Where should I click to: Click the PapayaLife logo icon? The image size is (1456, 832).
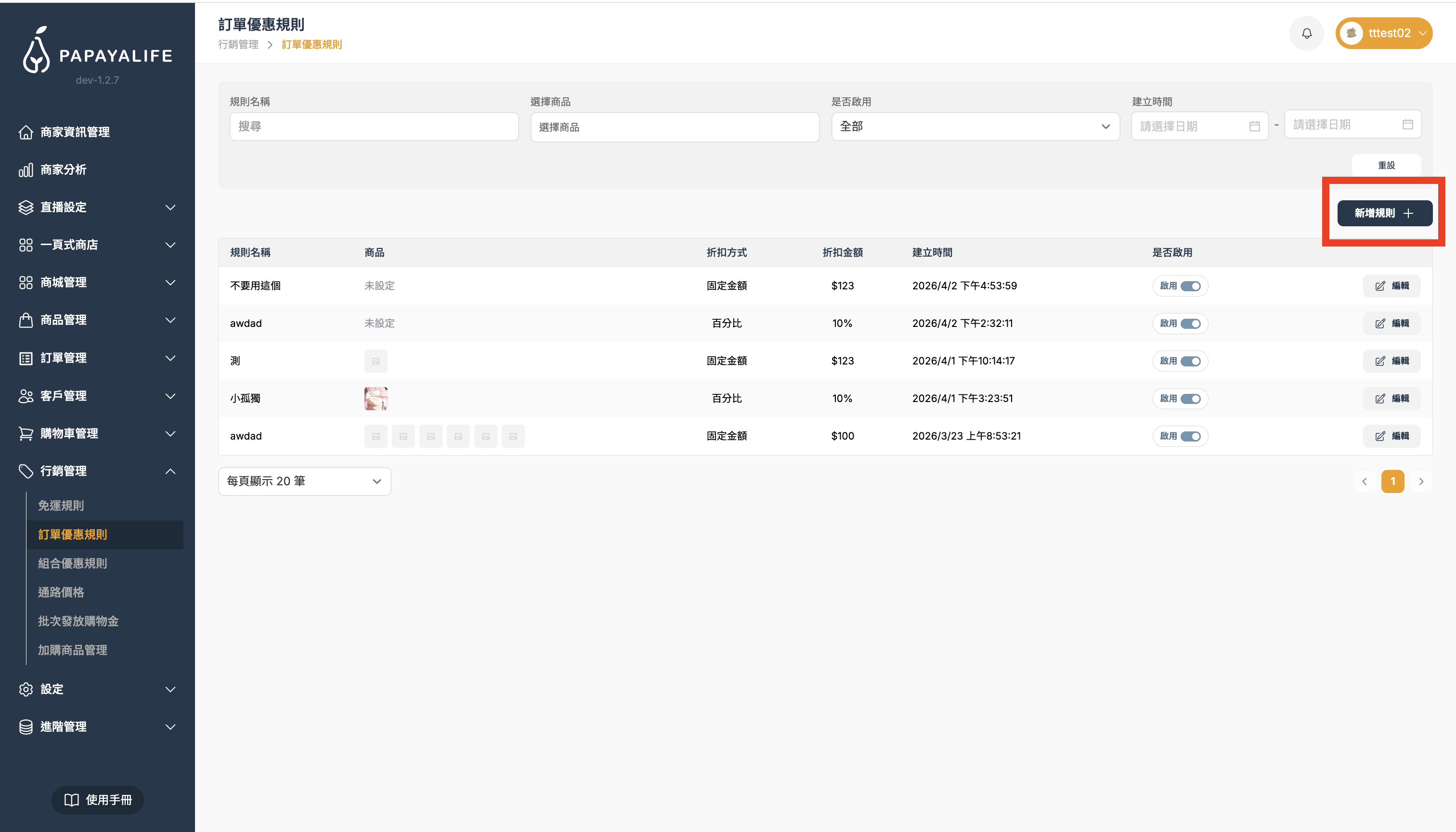point(37,50)
